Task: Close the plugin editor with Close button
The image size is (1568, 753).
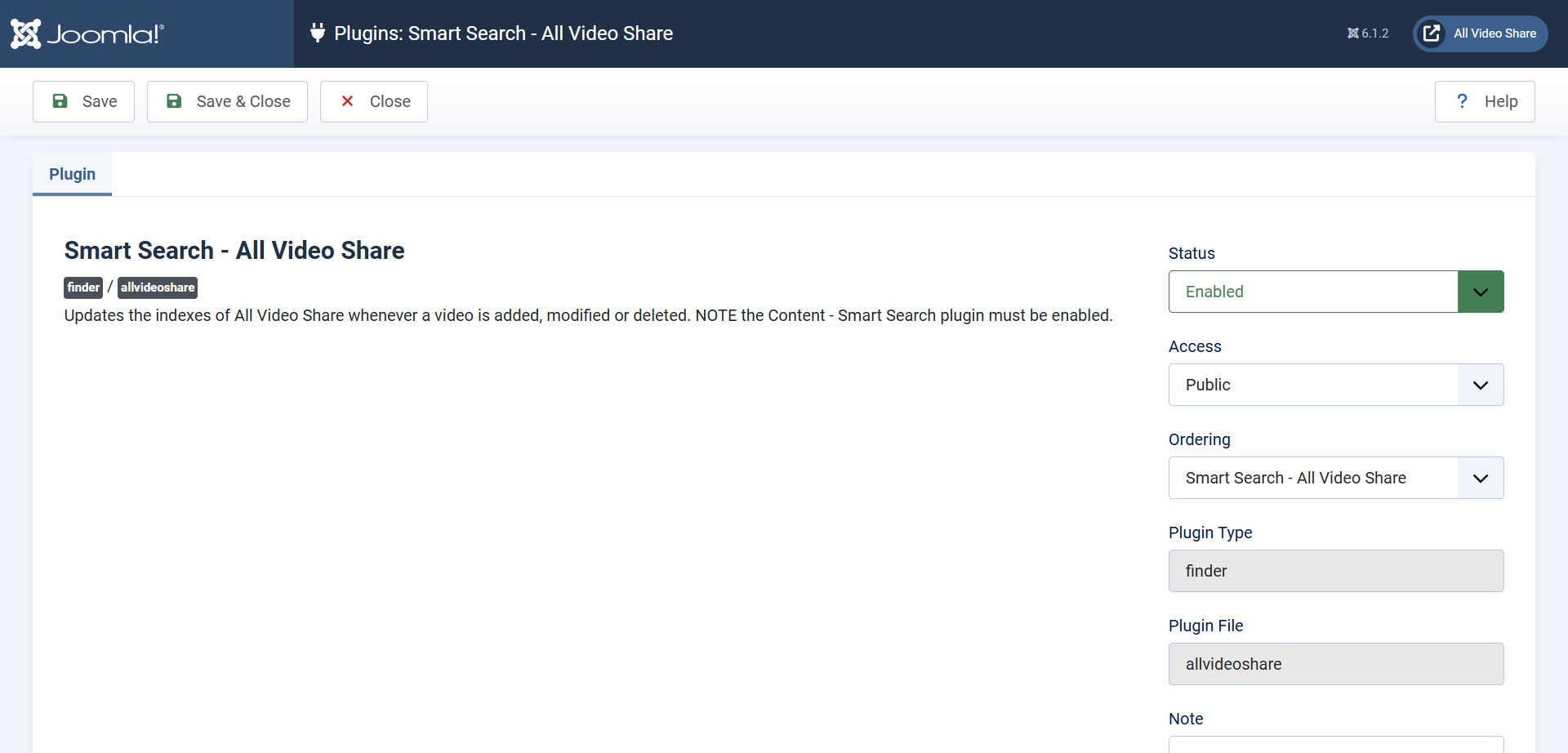Action: click(x=374, y=101)
